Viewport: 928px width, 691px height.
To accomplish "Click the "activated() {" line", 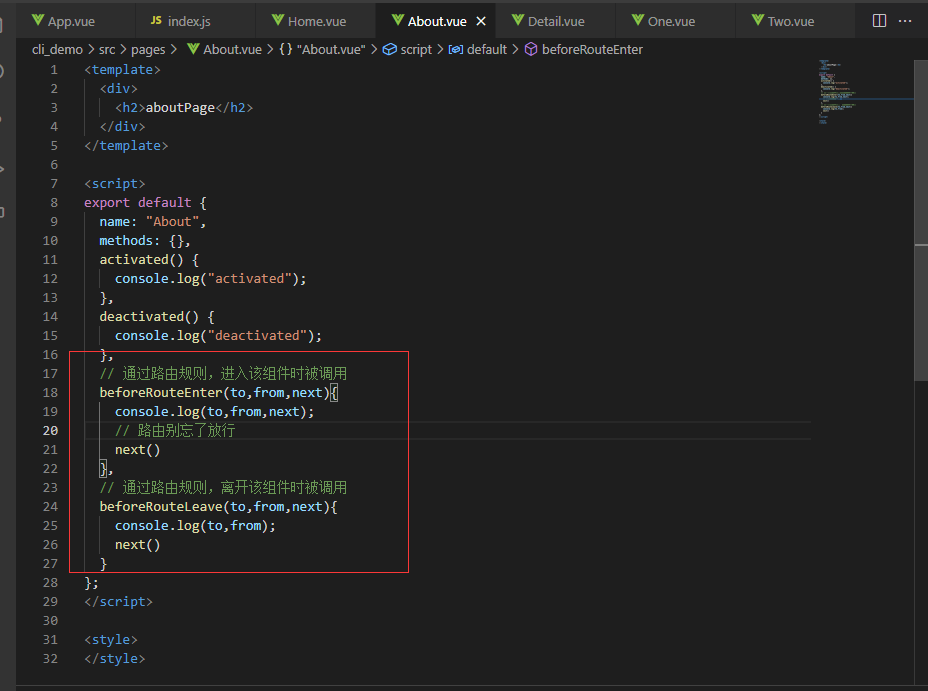I will click(x=149, y=260).
